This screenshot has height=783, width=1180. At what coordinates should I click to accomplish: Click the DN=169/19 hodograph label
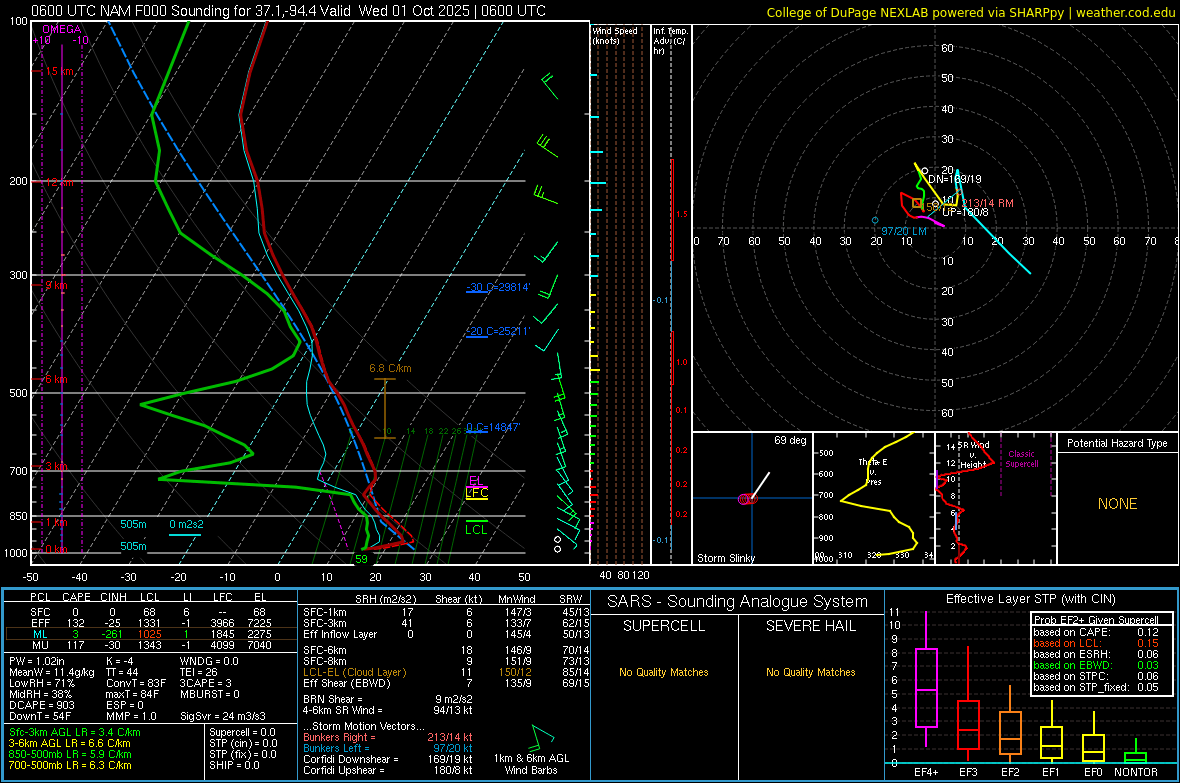(x=954, y=179)
